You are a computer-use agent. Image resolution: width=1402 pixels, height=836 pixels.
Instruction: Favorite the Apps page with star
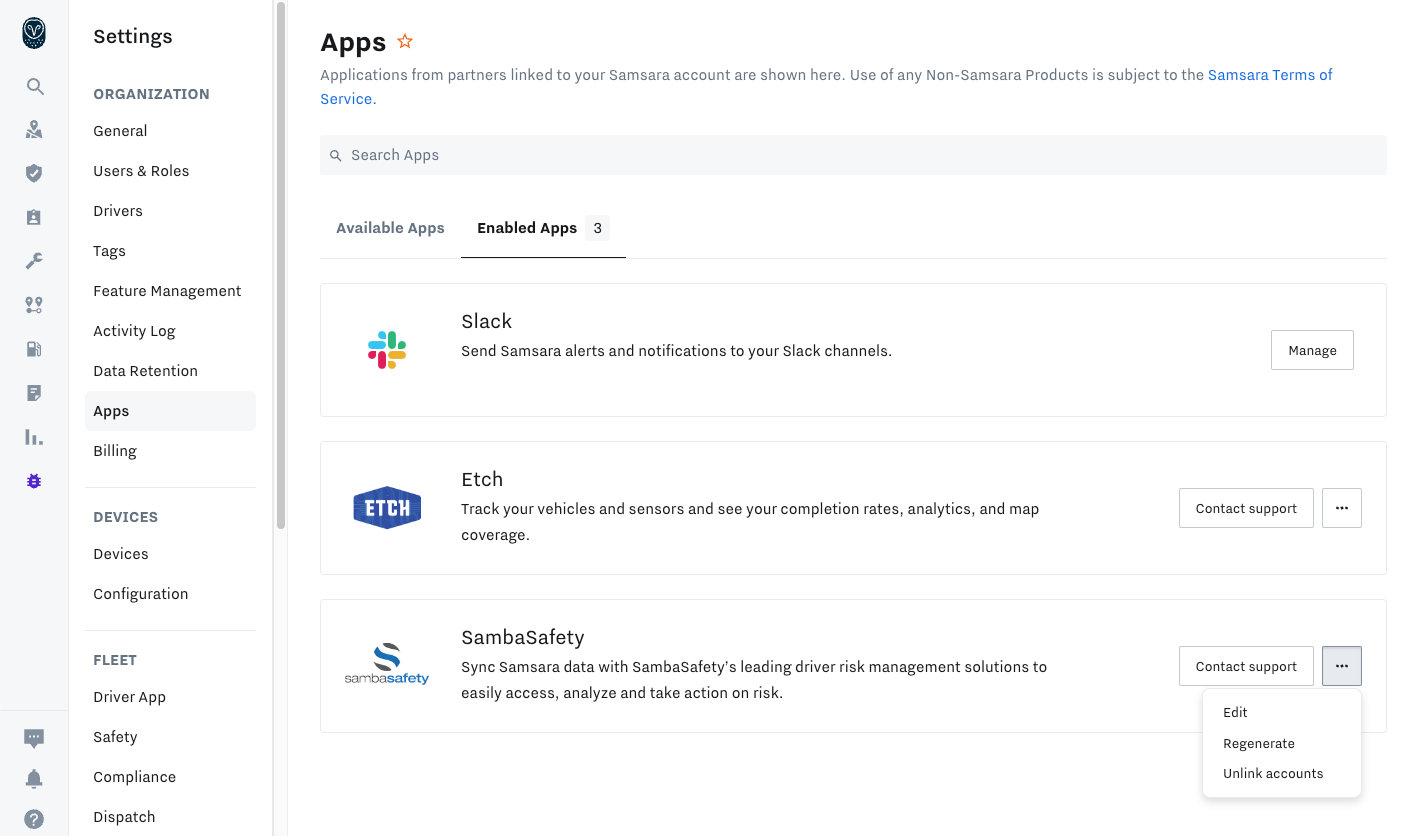(x=405, y=41)
